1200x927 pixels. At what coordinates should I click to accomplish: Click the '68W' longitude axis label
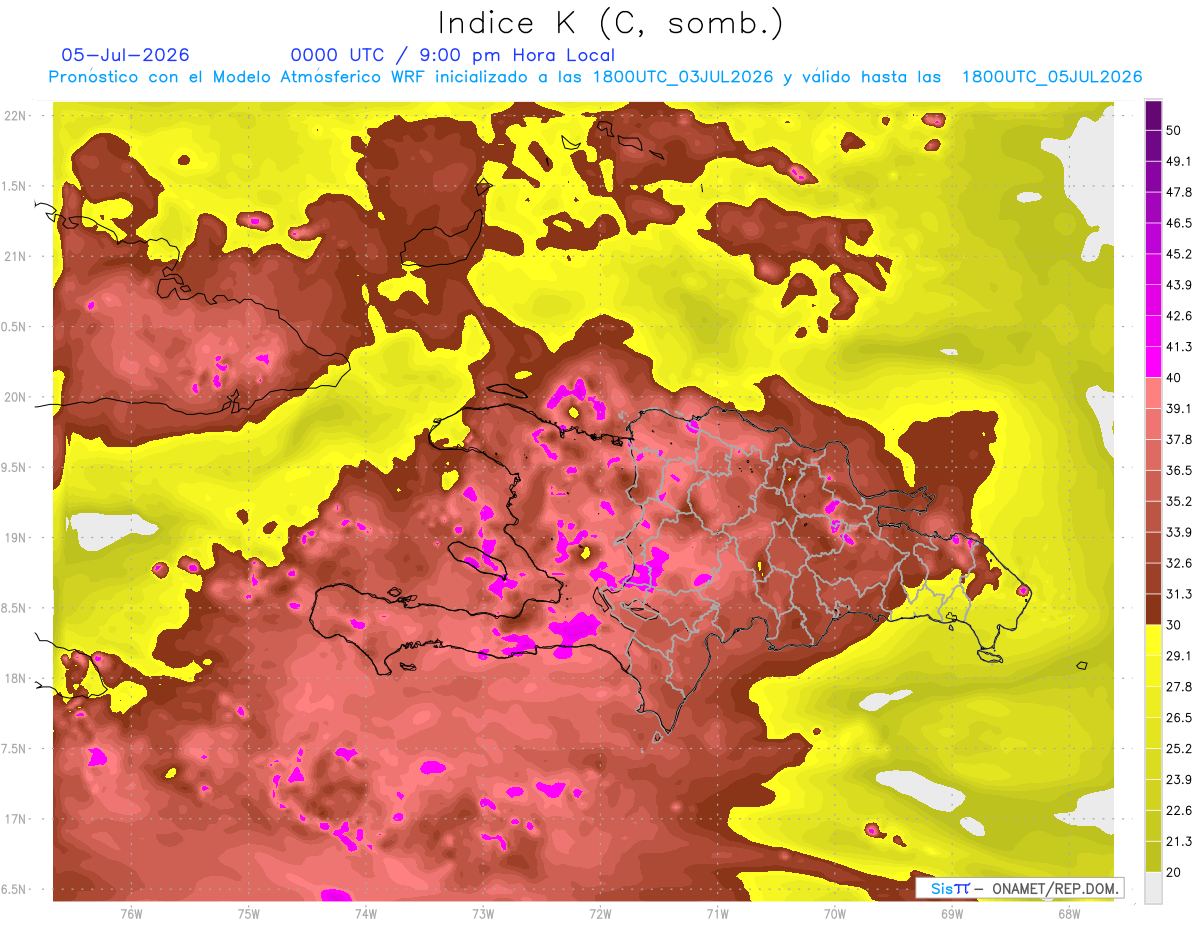1069,913
